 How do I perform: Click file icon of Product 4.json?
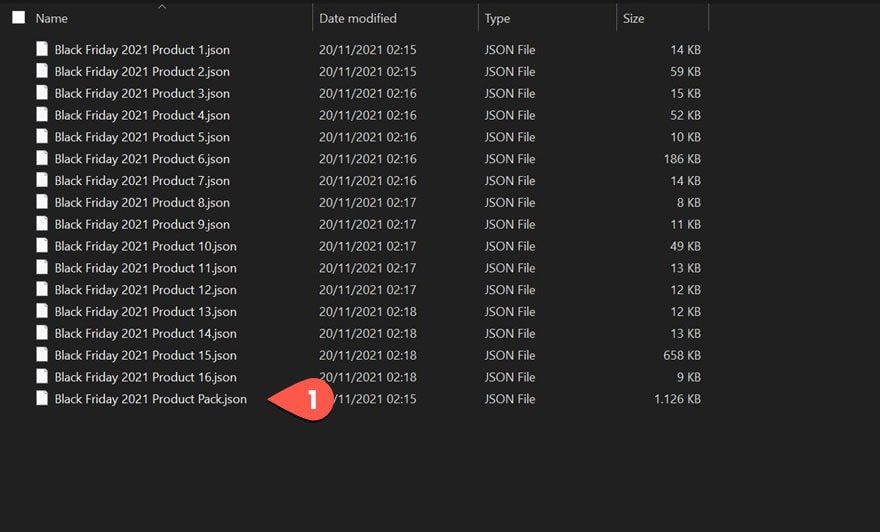tap(42, 114)
